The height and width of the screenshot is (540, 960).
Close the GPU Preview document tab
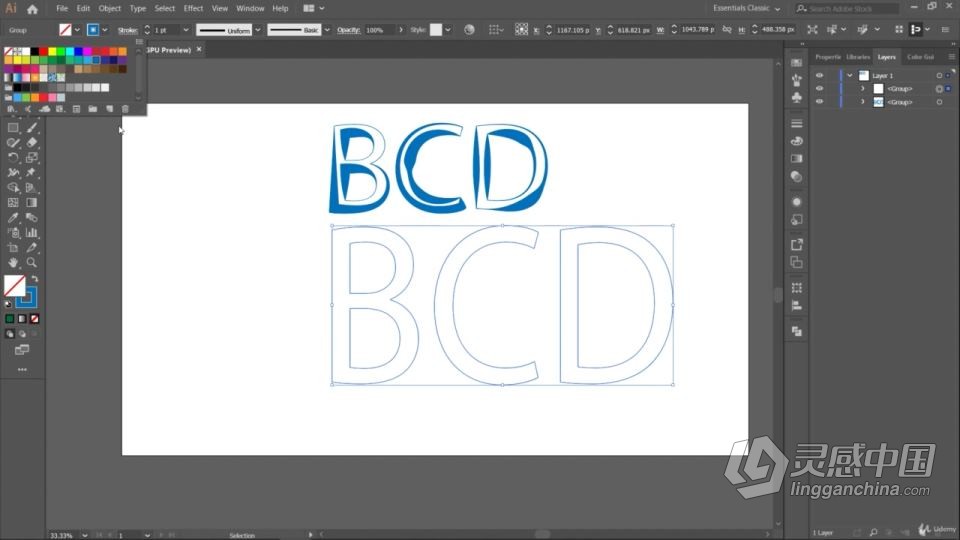coord(199,49)
